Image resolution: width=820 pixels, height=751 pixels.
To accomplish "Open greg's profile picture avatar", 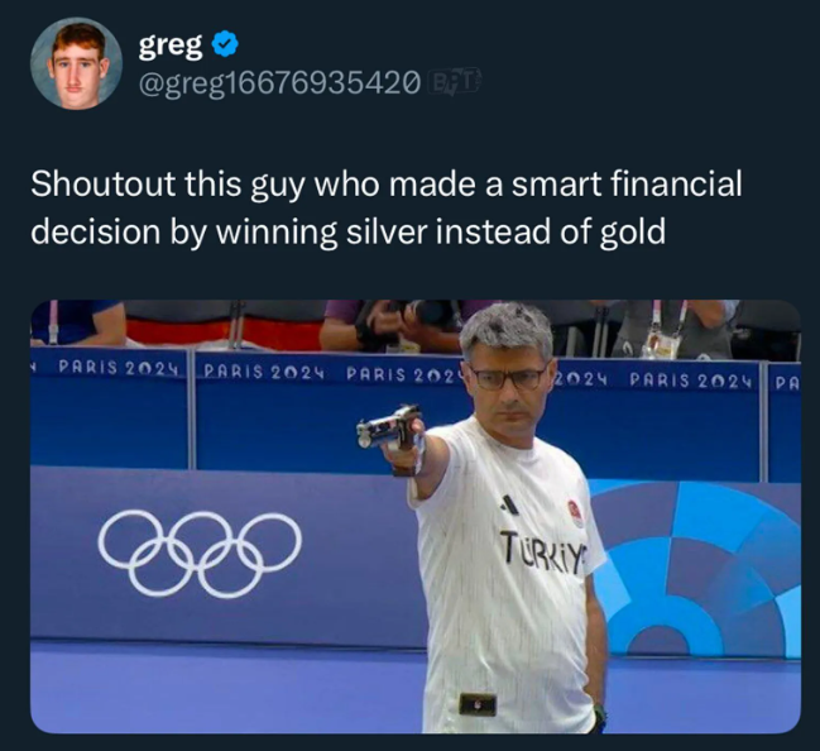I will pos(76,63).
